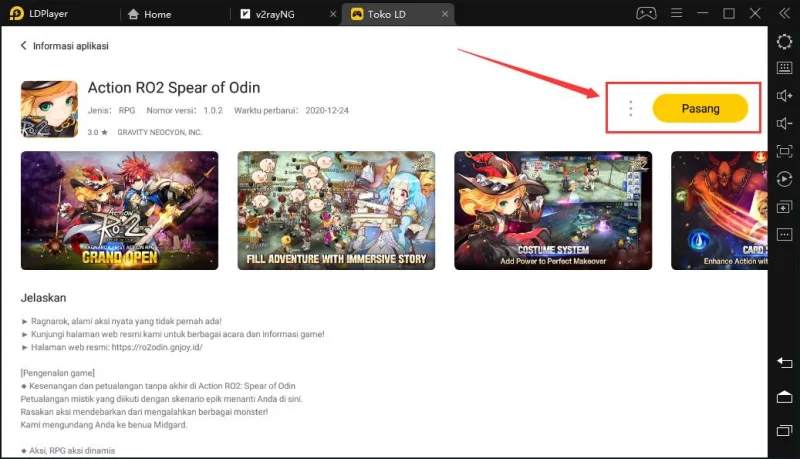The width and height of the screenshot is (800, 459).
Task: Open the Grand Open screenshot
Action: (x=119, y=211)
